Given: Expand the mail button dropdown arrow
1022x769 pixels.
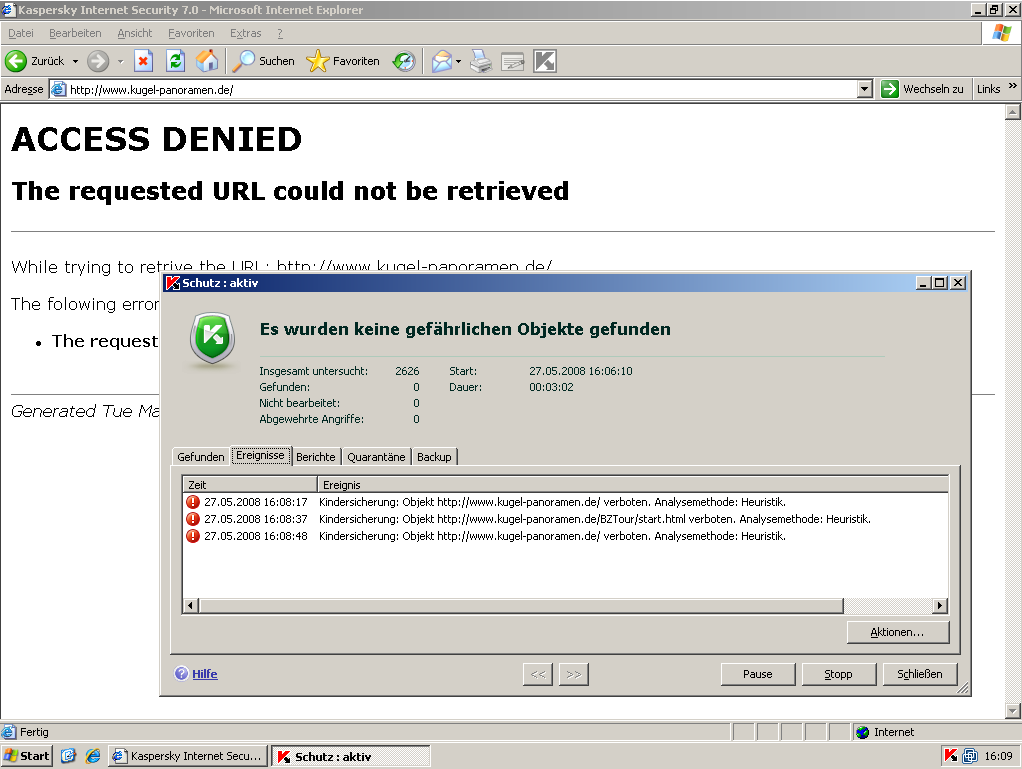Looking at the screenshot, I should 459,61.
